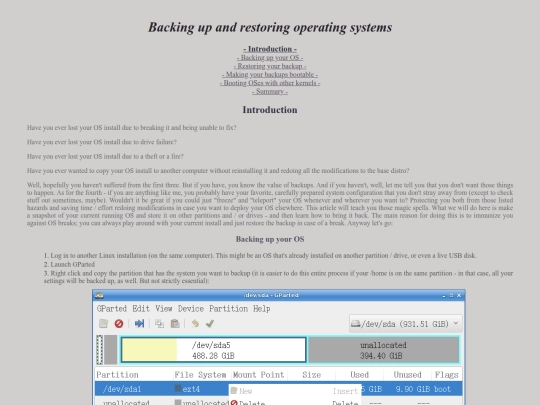Click the page title Backing up and restoring operating systems

pos(270,27)
